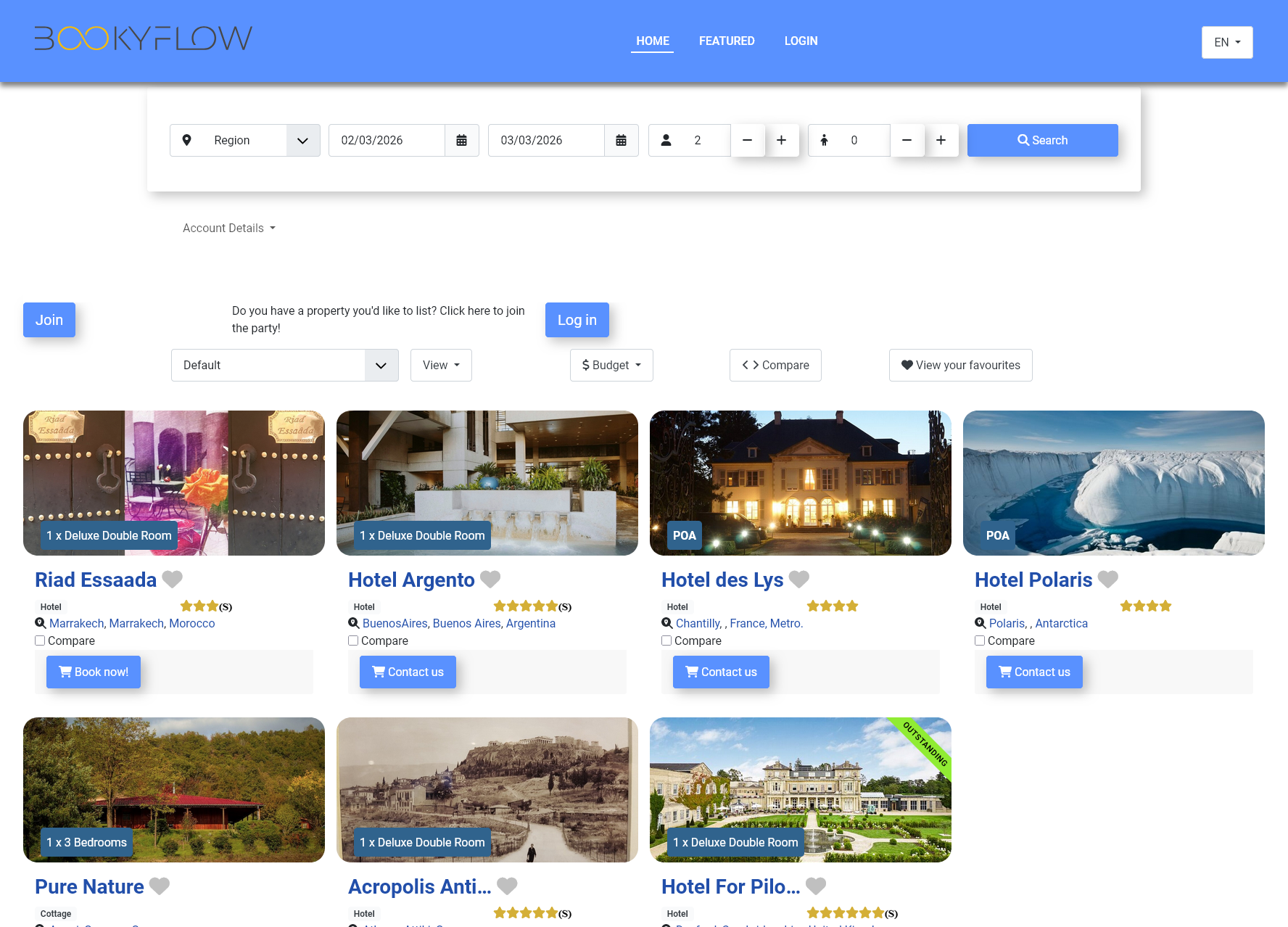The height and width of the screenshot is (927, 1288).
Task: Check the Compare box under Hotel Argento
Action: click(353, 640)
